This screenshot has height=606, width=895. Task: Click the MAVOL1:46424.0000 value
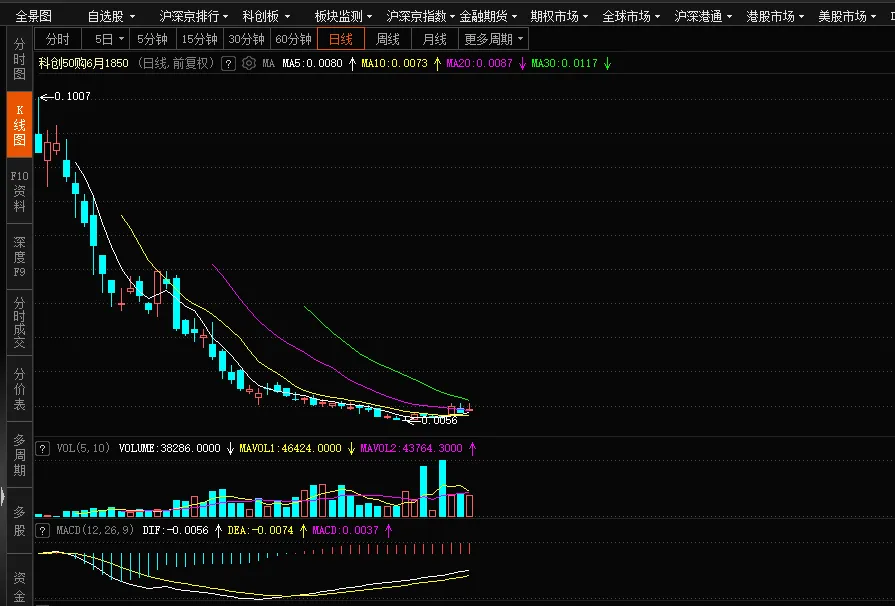coord(290,448)
